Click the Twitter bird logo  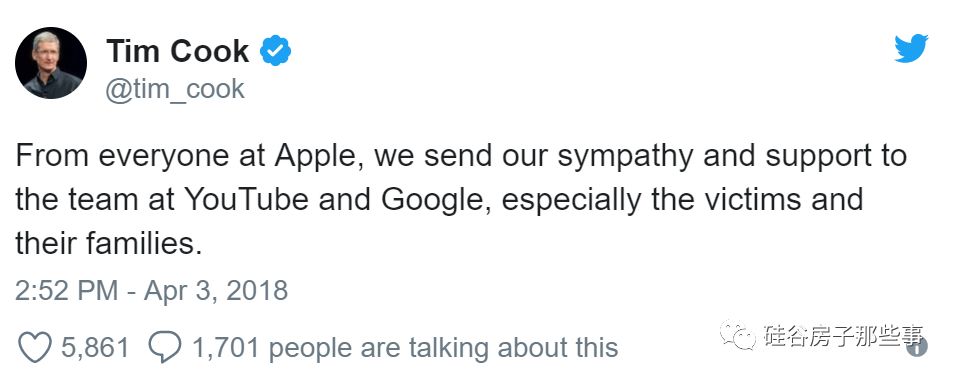[x=911, y=49]
